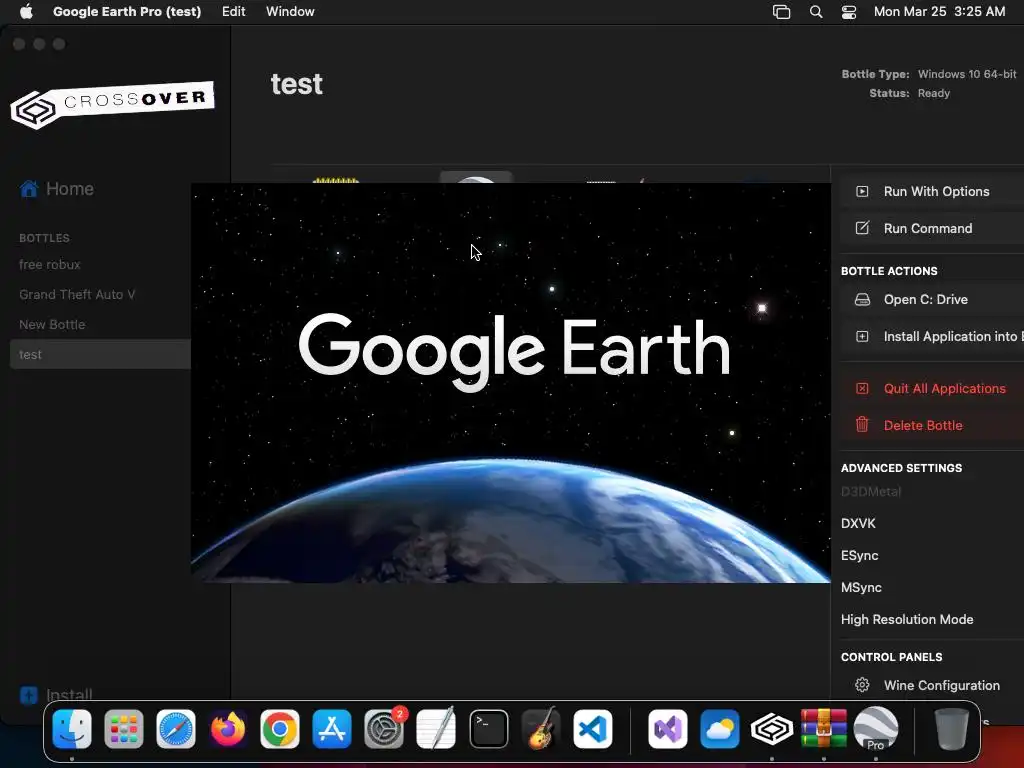Select the free robux bottle

pos(50,264)
